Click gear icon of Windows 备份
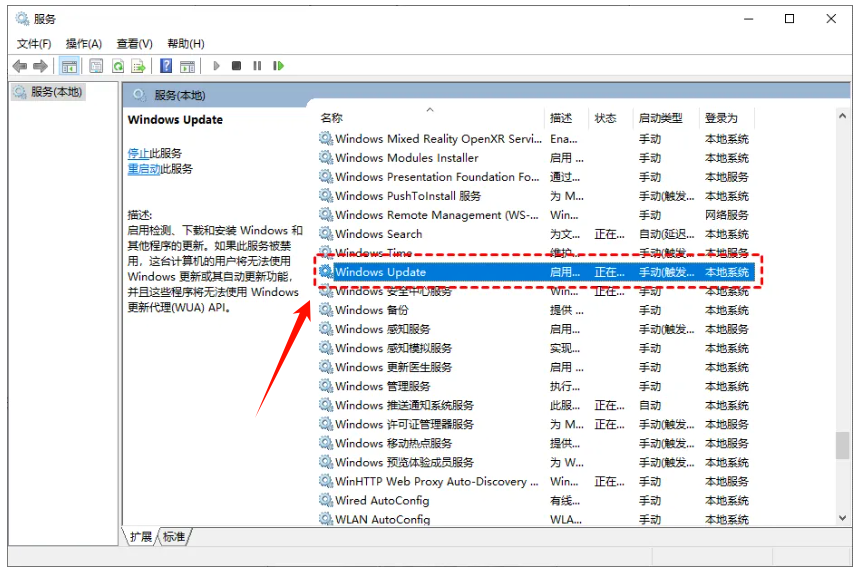 click(326, 309)
